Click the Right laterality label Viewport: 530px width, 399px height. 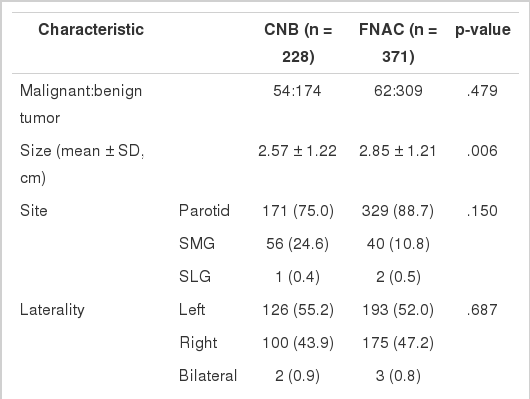click(x=198, y=343)
